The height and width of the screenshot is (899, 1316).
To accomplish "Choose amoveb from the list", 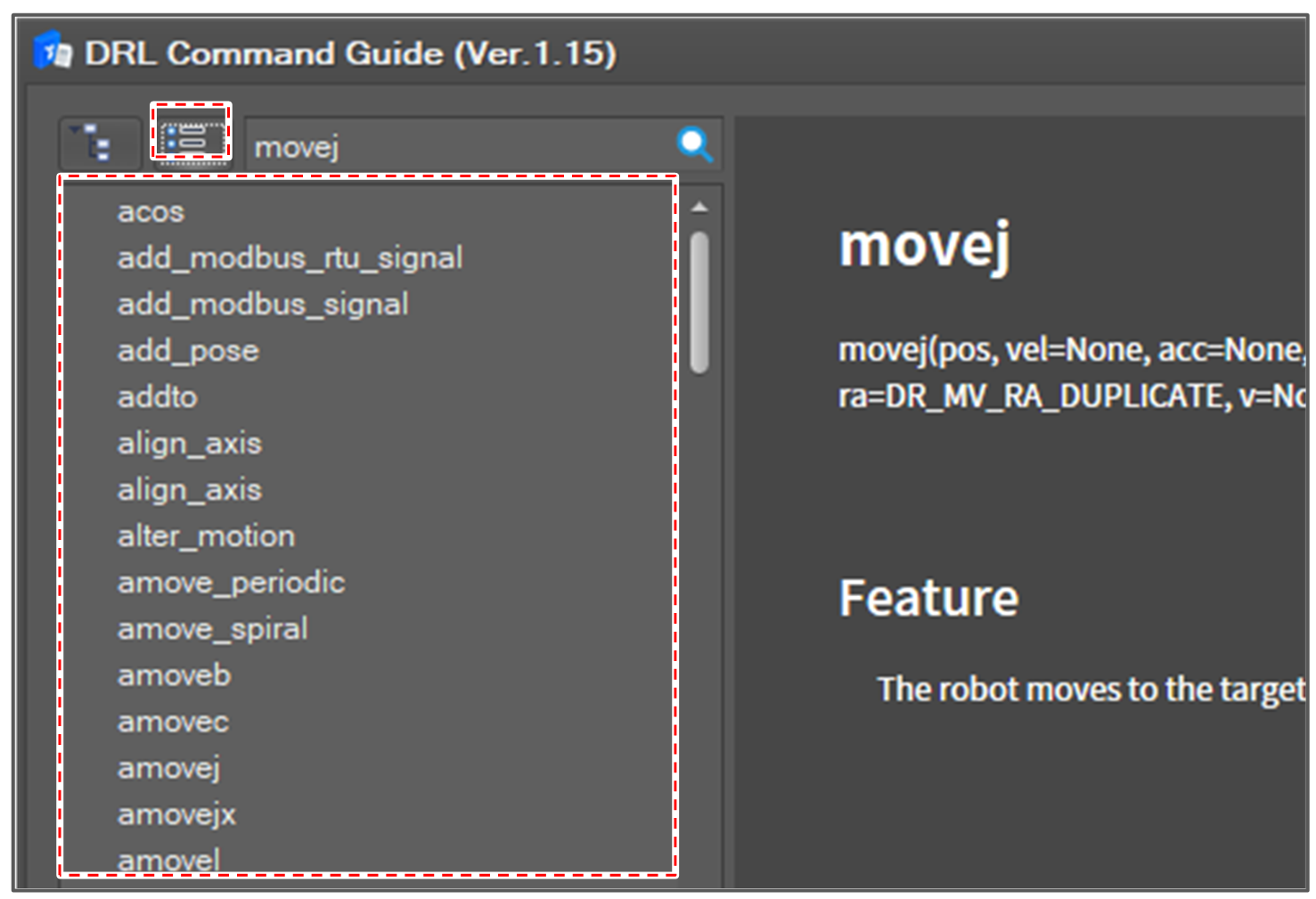I will pyautogui.click(x=174, y=675).
